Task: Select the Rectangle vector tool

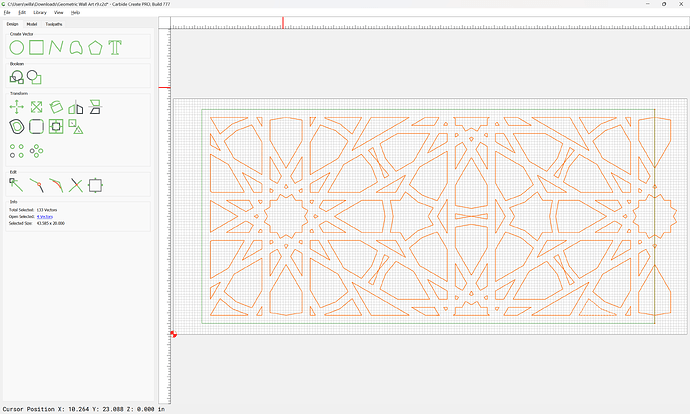Action: point(36,47)
